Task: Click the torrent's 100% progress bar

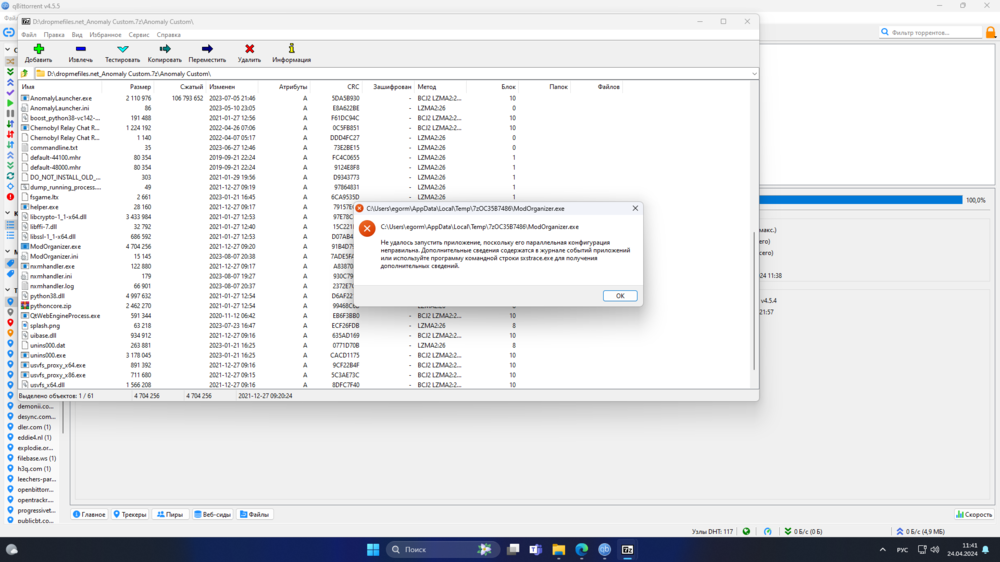Action: click(860, 200)
